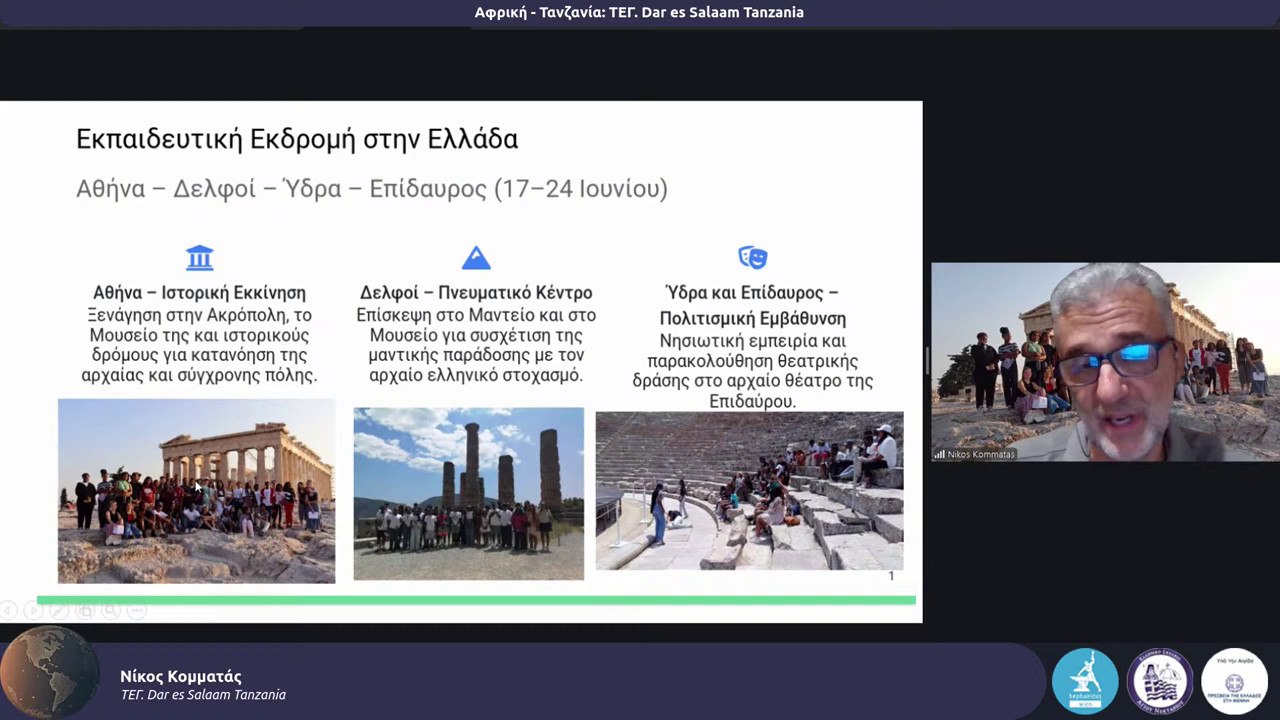This screenshot has height=720, width=1280.
Task: Open the see-all-slides grid icon
Action: (x=86, y=610)
